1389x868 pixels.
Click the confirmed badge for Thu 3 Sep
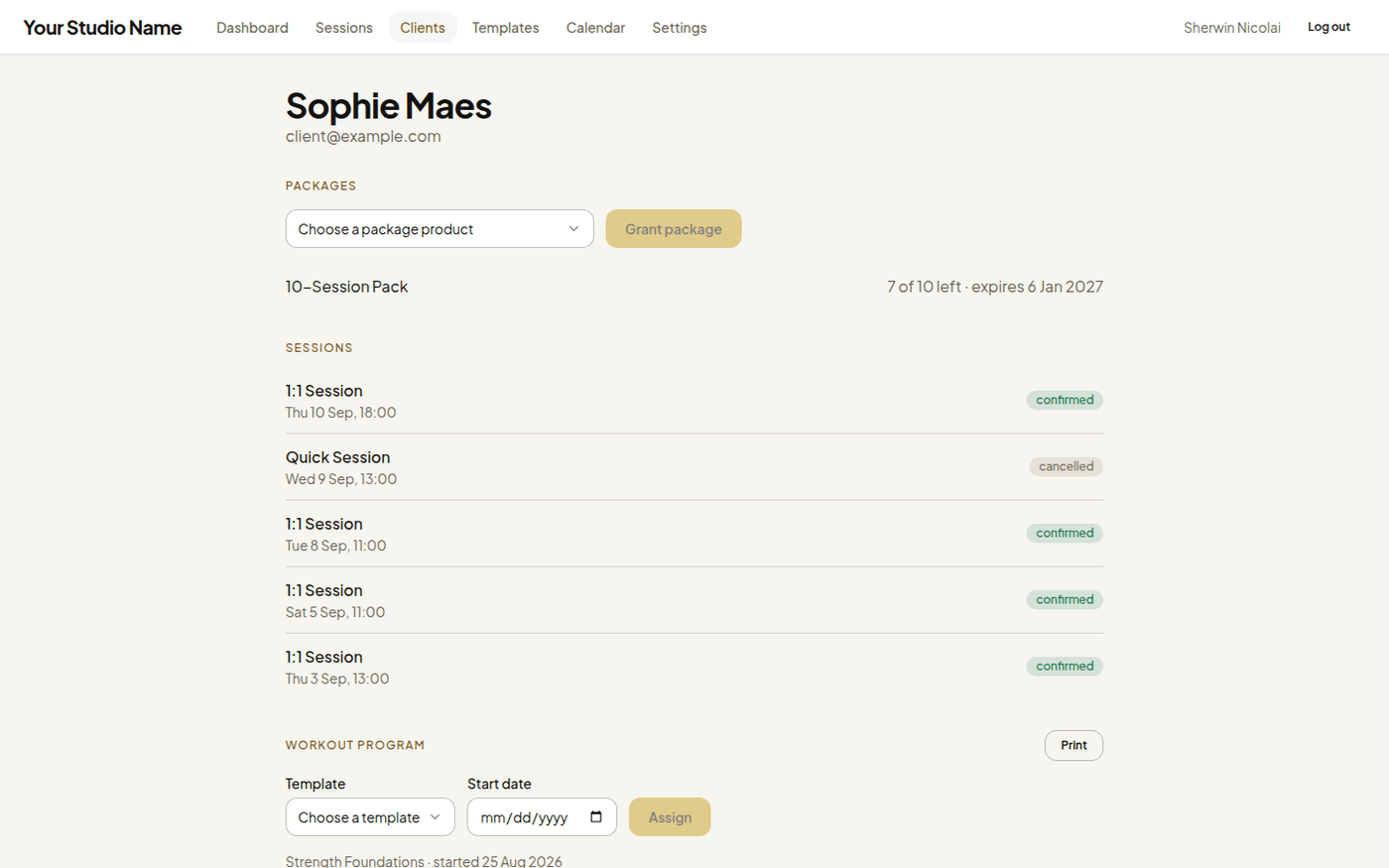point(1065,667)
